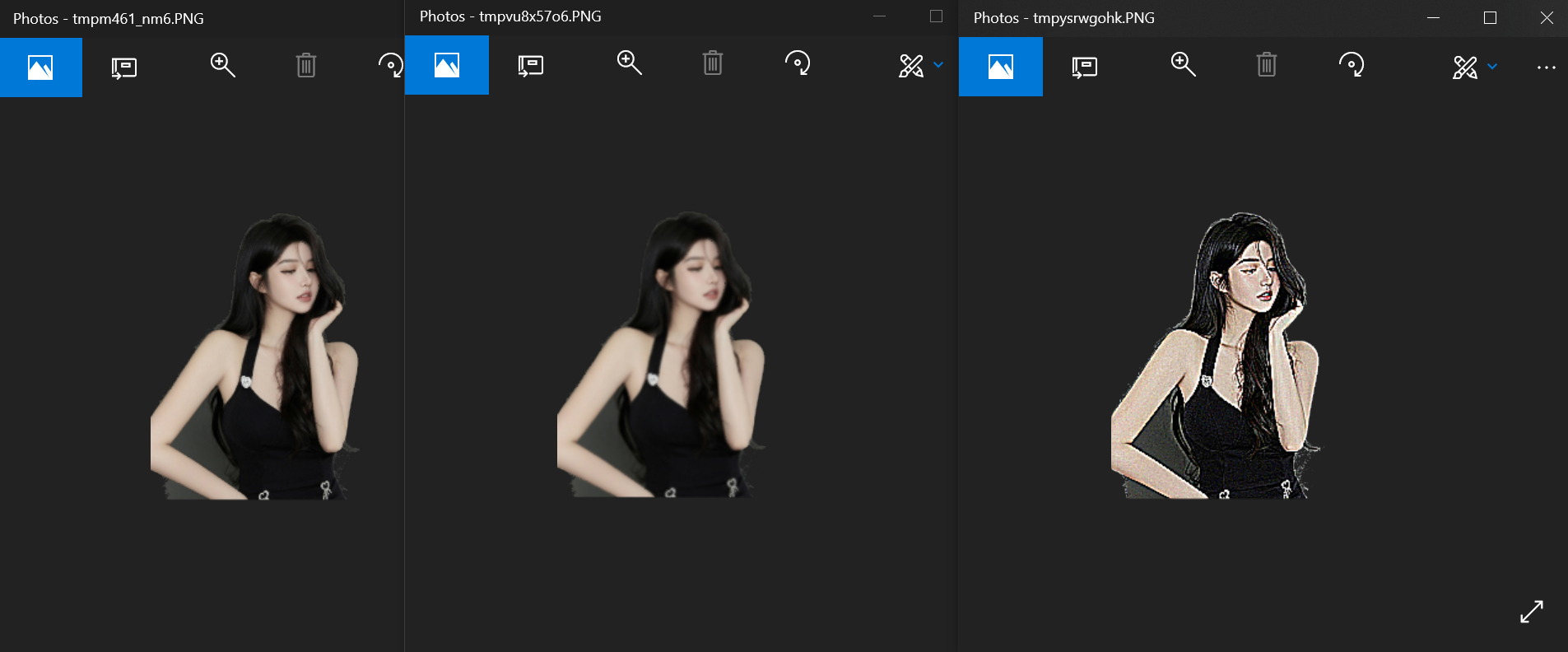
Task: Start slideshow in tmpvu8x57o6.PNG window
Action: pos(531,65)
